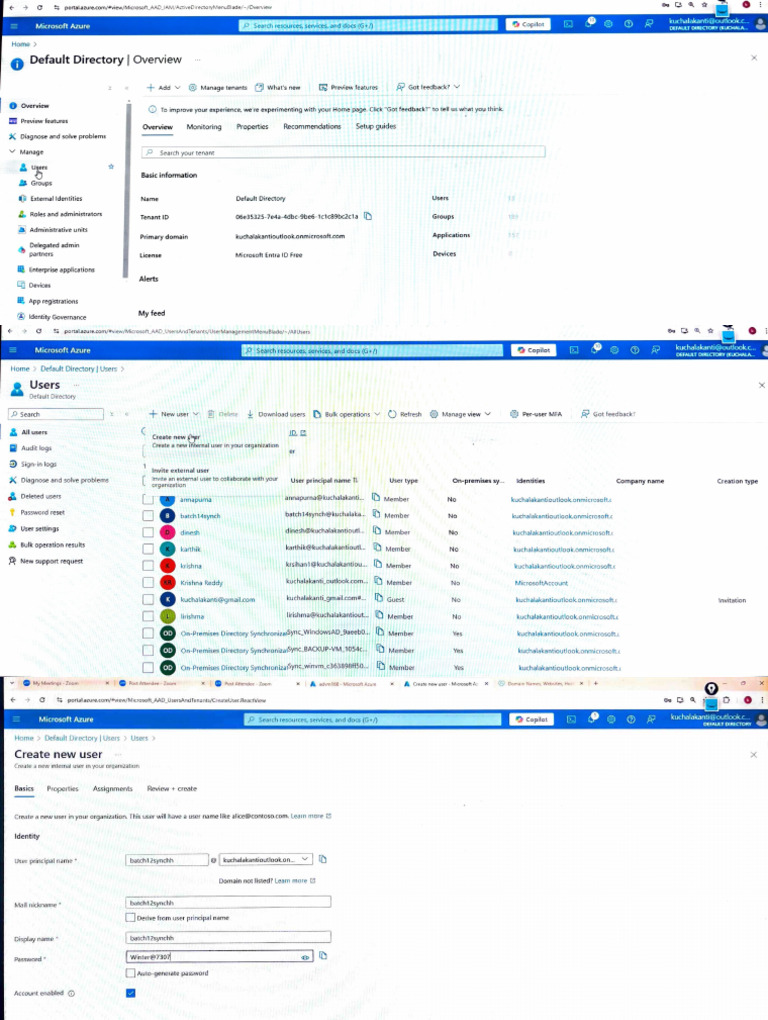Open Preview features on Overview toolbar
Screen dimensions: 768x1020
tap(349, 87)
